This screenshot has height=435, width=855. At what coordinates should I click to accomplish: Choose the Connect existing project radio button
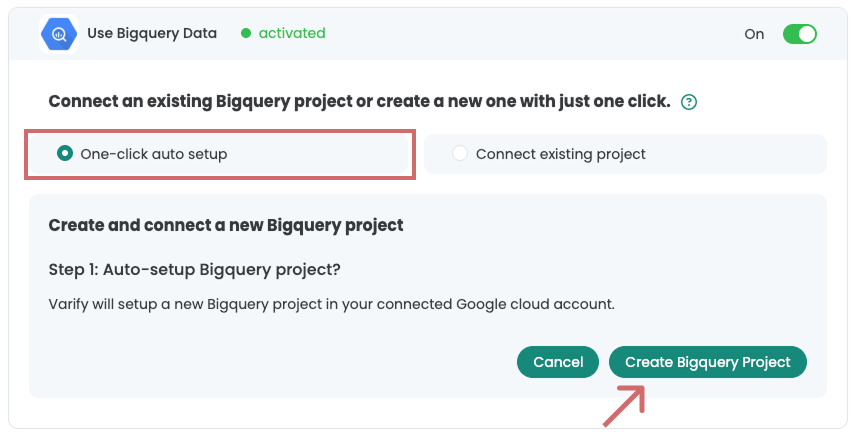(460, 153)
